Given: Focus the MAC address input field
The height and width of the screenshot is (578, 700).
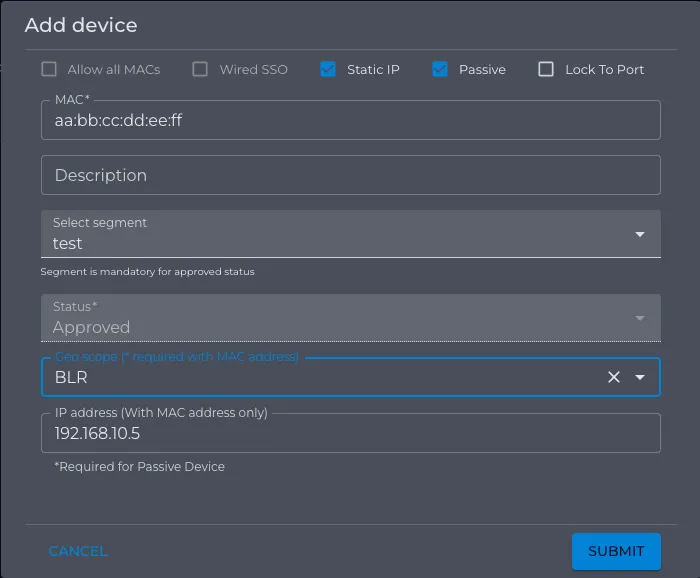Looking at the screenshot, I should click(350, 120).
